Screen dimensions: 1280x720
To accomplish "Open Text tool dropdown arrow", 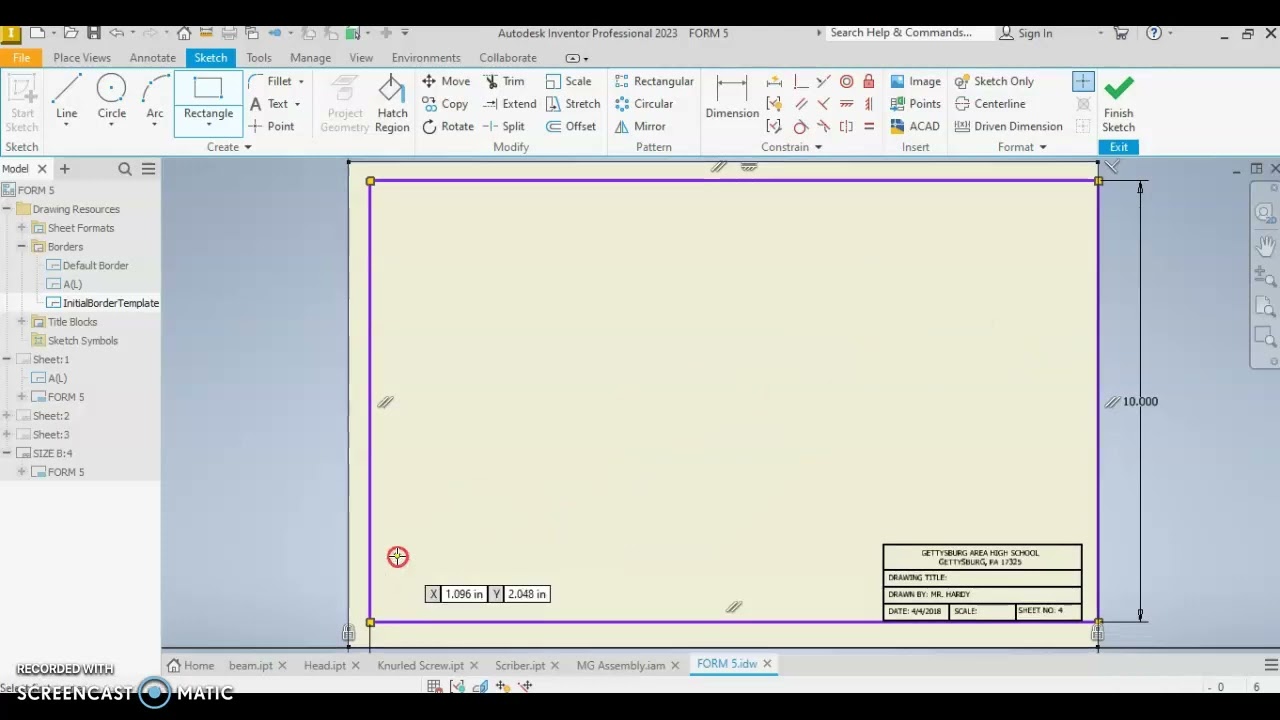I will (x=297, y=104).
